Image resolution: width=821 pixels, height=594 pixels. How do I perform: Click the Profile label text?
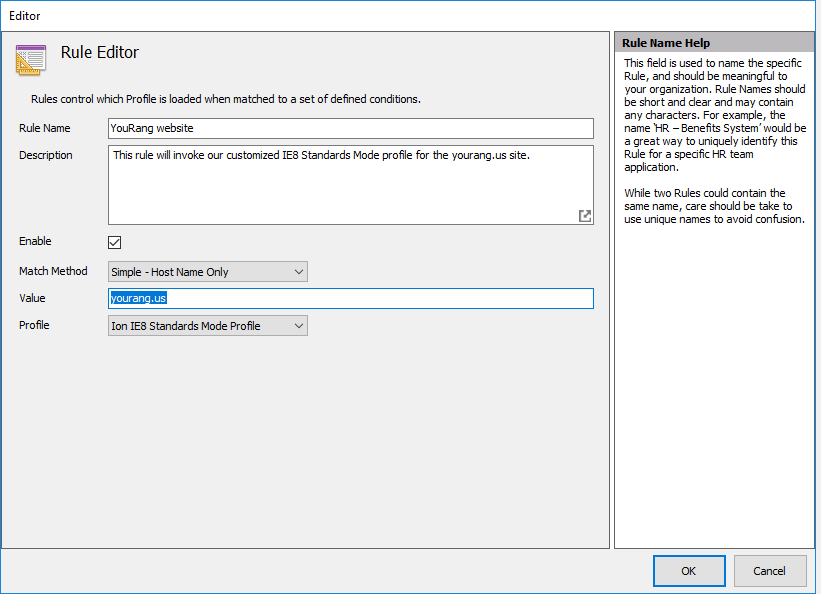pyautogui.click(x=34, y=326)
